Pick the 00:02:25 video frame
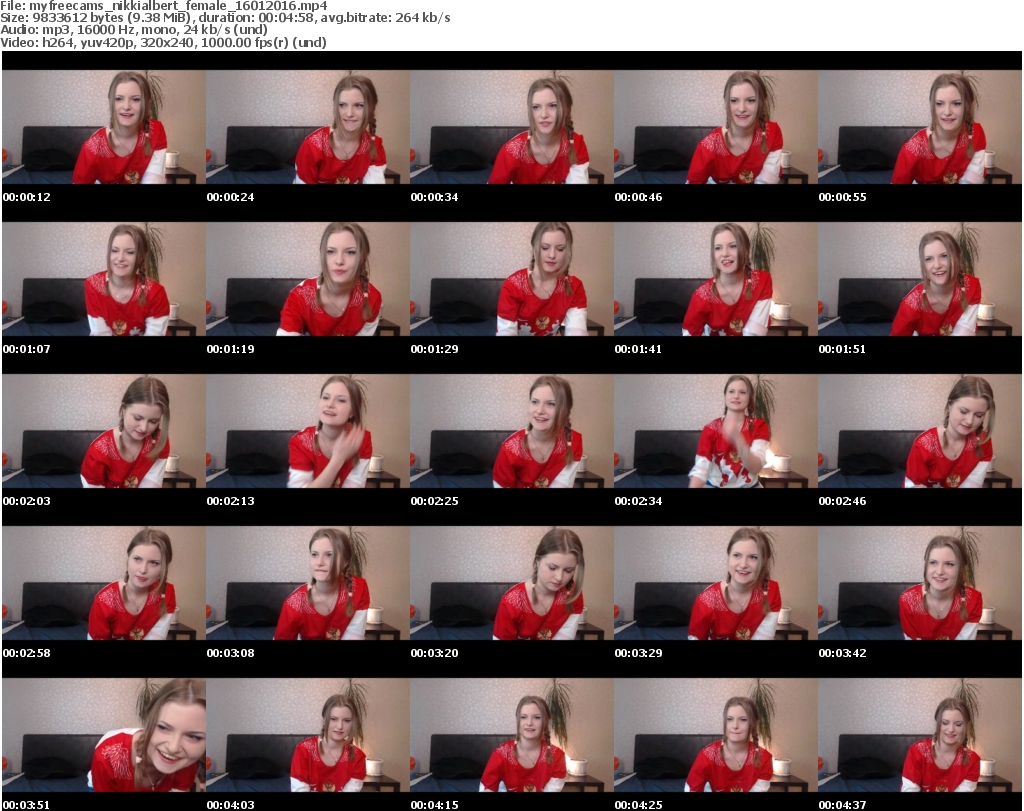 click(x=512, y=431)
